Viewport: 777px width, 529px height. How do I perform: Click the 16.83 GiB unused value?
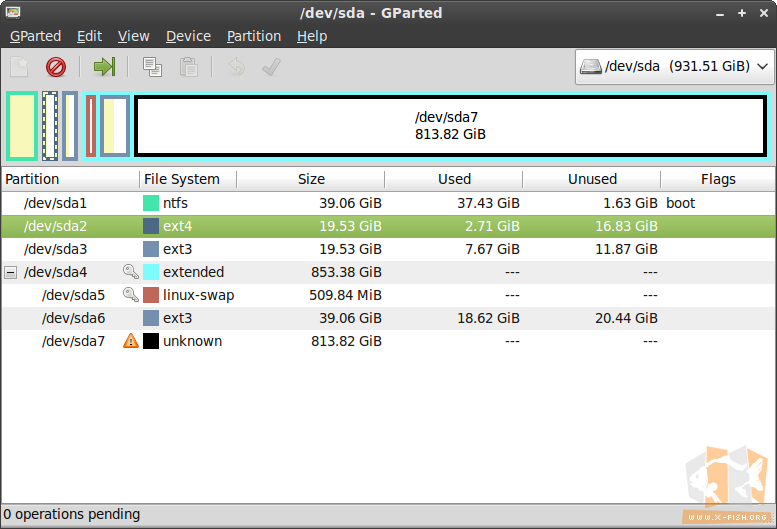click(626, 226)
